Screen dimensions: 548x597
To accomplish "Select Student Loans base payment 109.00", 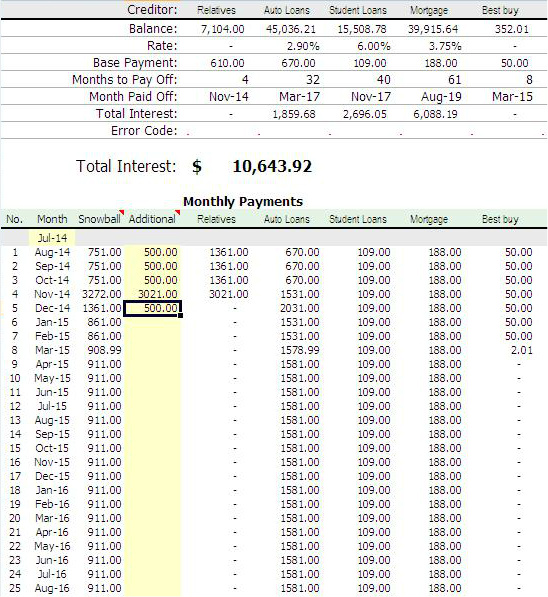I will [x=370, y=63].
